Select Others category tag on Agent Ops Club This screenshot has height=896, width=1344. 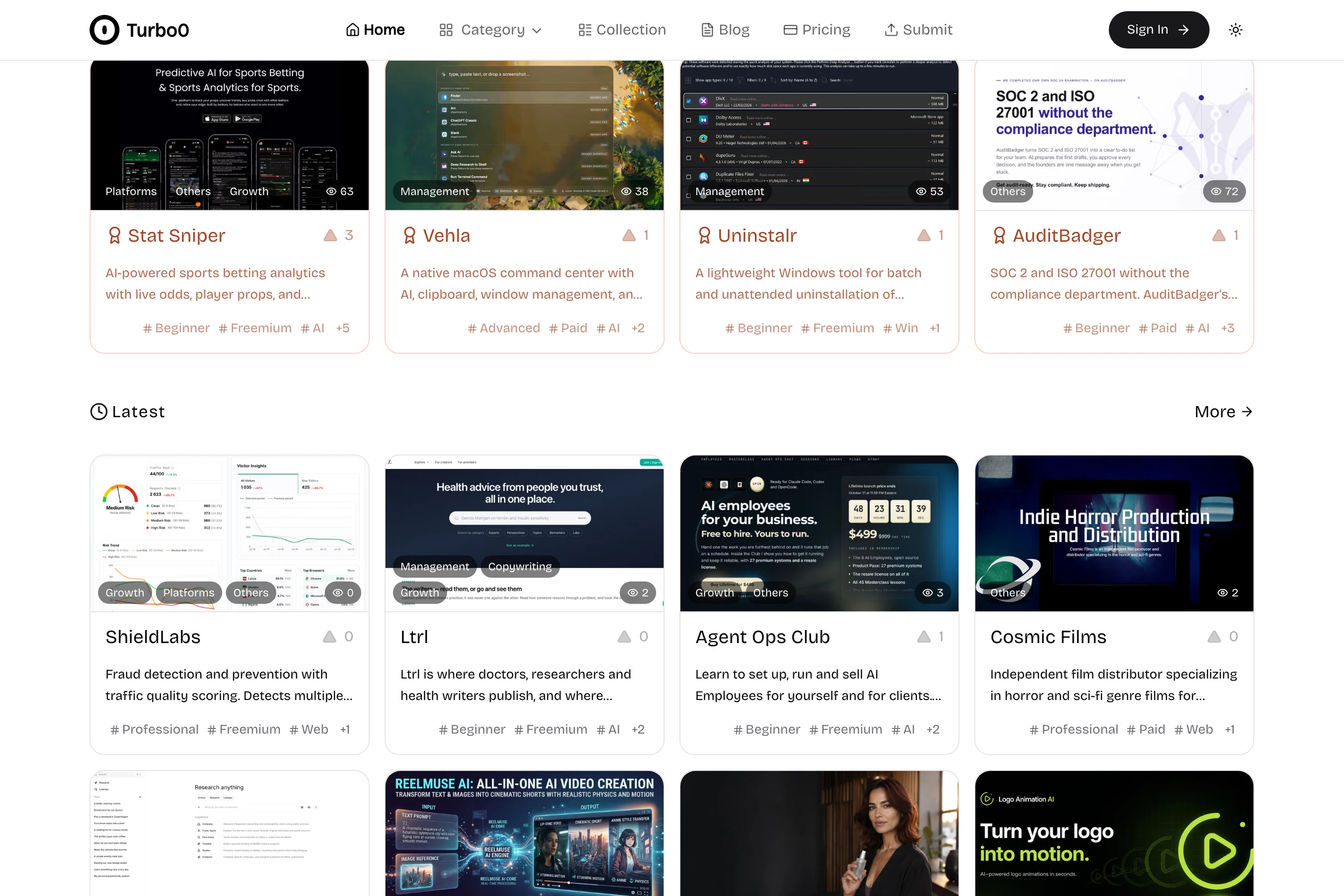(x=771, y=593)
